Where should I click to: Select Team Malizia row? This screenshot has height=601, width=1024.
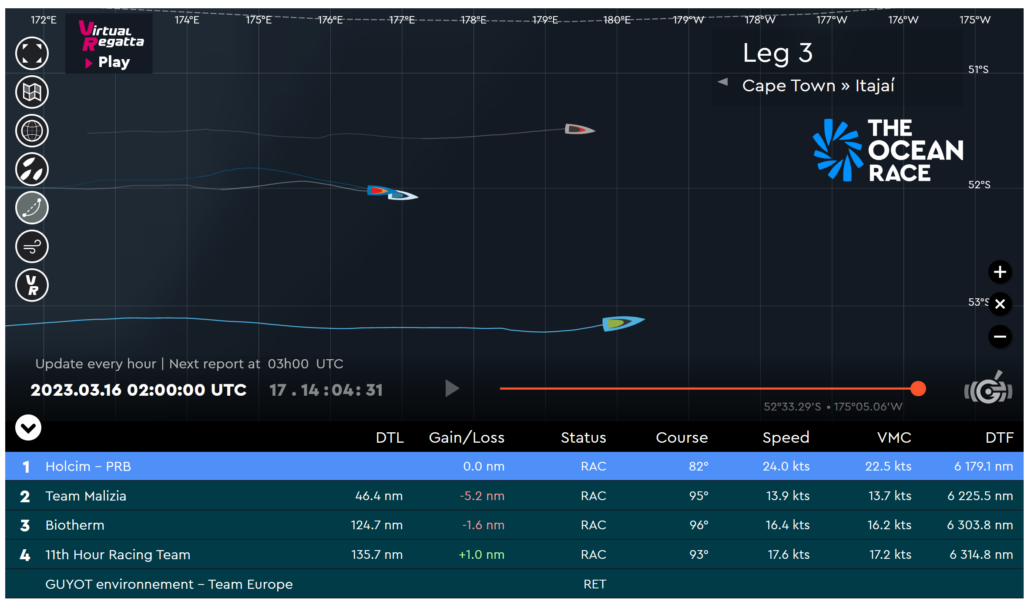click(x=514, y=496)
